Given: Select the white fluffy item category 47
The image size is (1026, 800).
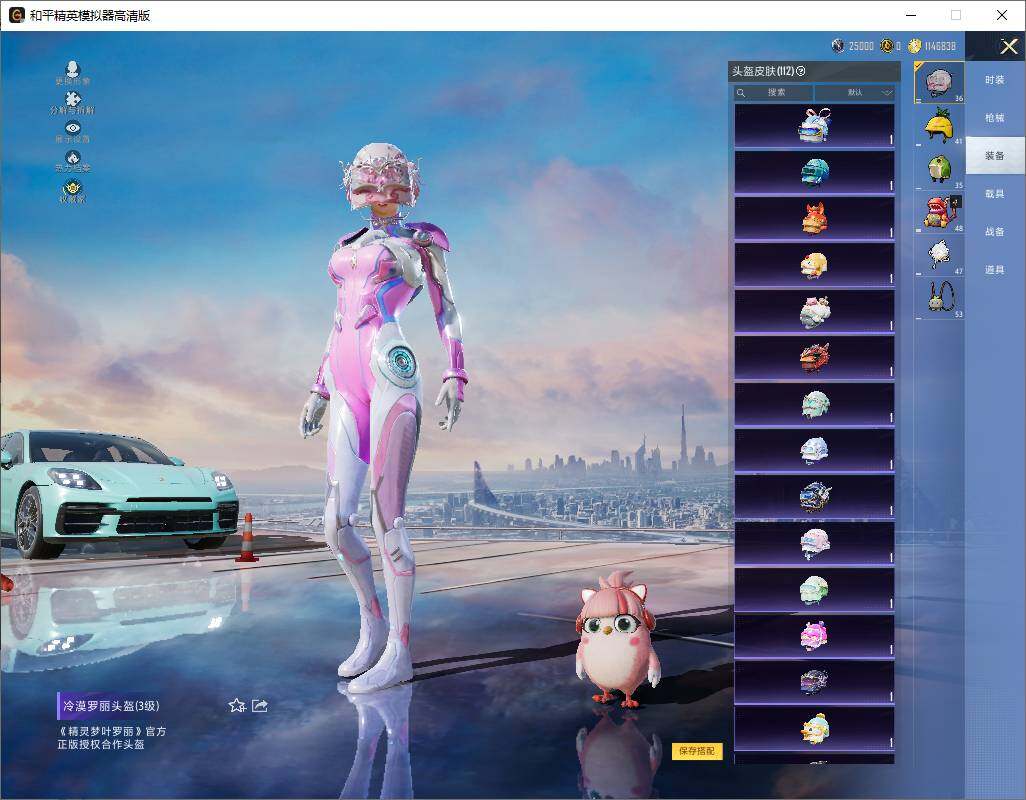Looking at the screenshot, I should (x=939, y=255).
